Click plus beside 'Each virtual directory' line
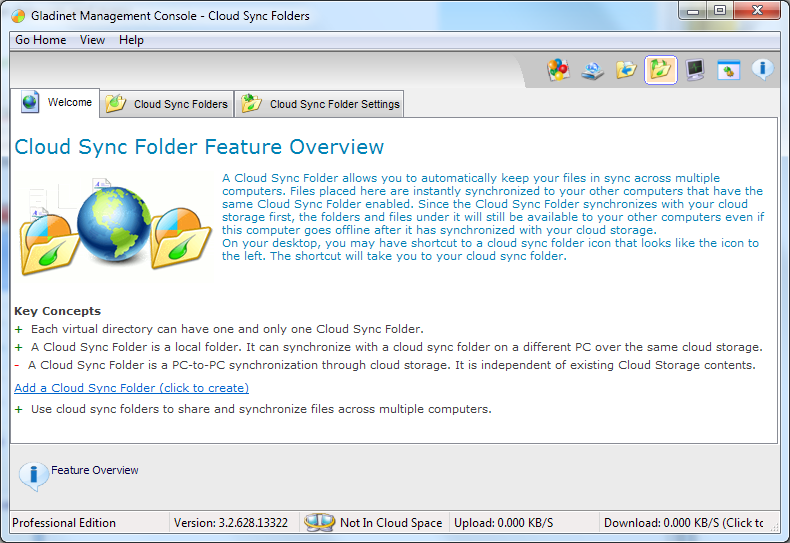 (19, 329)
